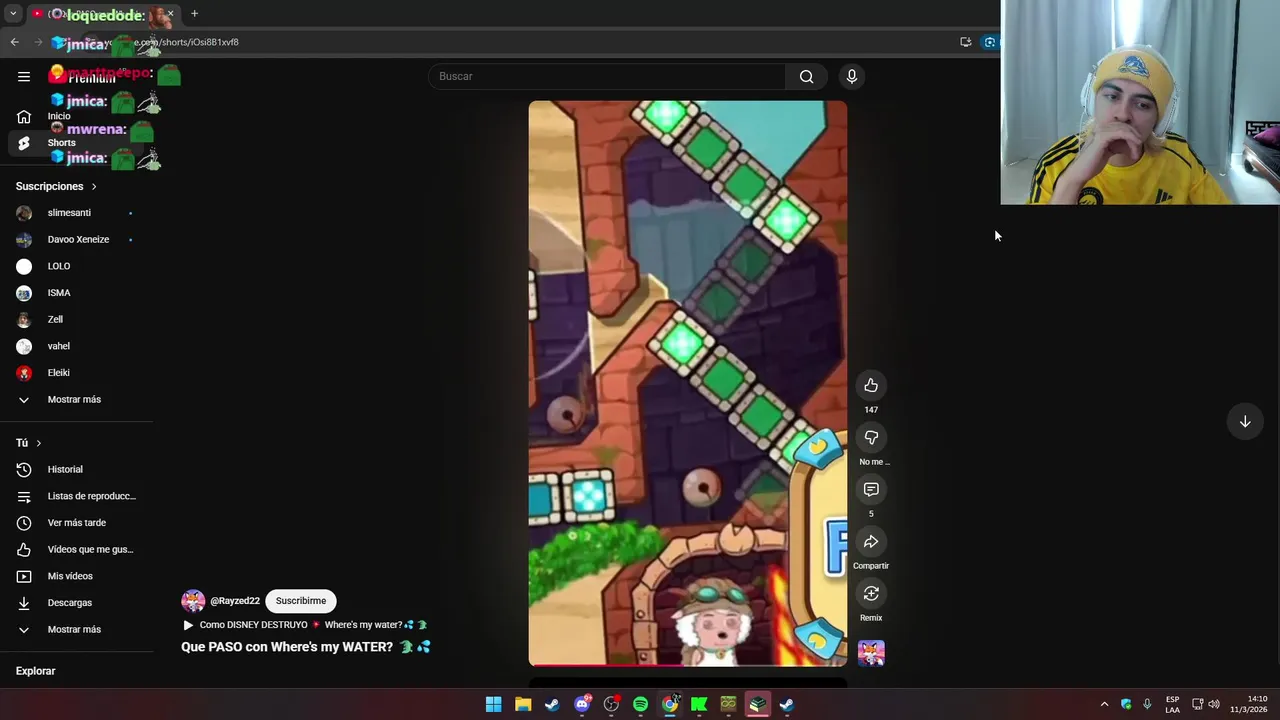Viewport: 1280px width, 720px height.
Task: Seek on the short's red progress bar
Action: coord(687,665)
